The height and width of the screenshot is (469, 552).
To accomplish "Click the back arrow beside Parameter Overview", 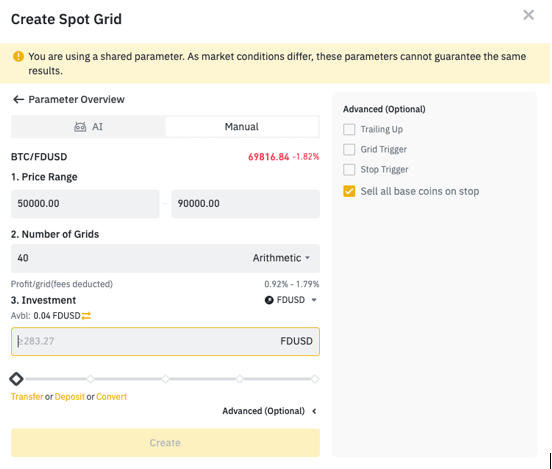I will [x=18, y=100].
